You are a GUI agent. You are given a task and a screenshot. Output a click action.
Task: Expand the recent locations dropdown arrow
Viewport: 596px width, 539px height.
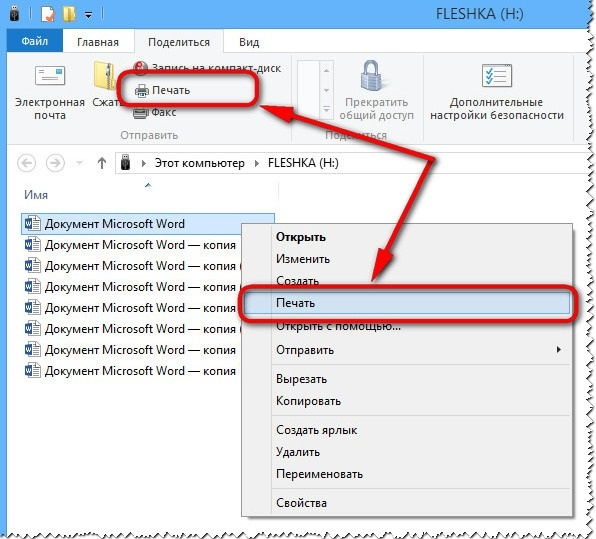79,163
